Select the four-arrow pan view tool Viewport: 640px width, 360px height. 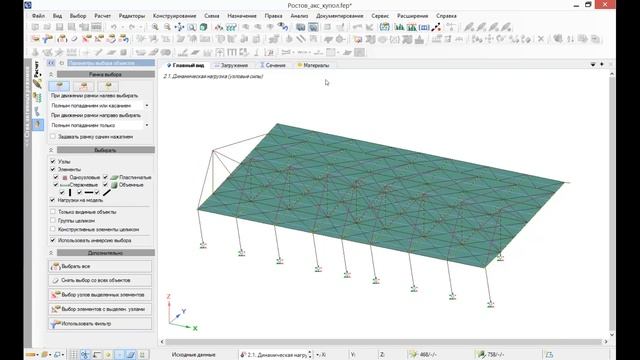pyautogui.click(x=179, y=27)
